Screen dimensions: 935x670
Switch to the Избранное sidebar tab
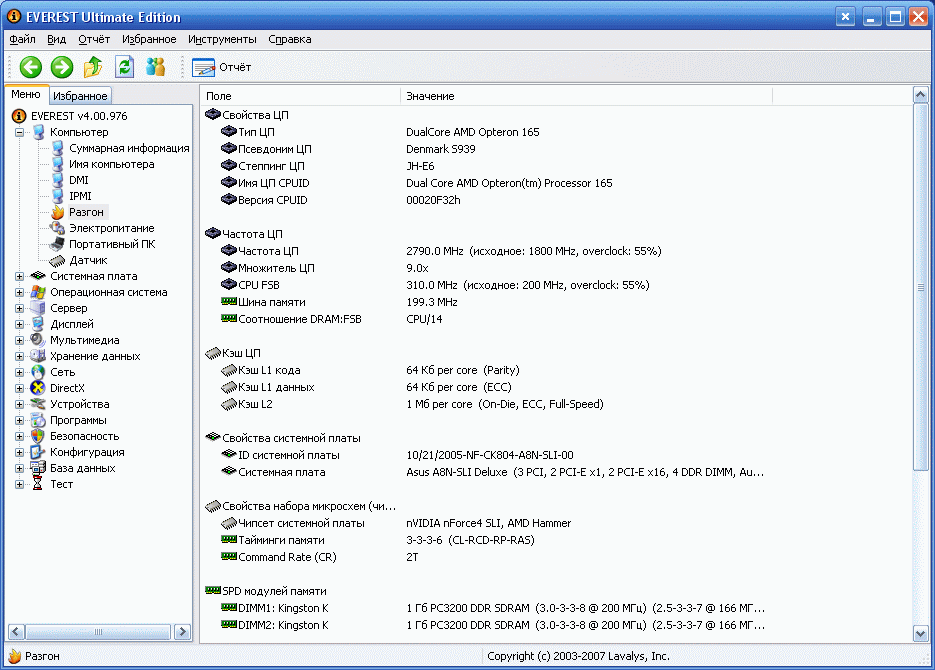coord(80,95)
